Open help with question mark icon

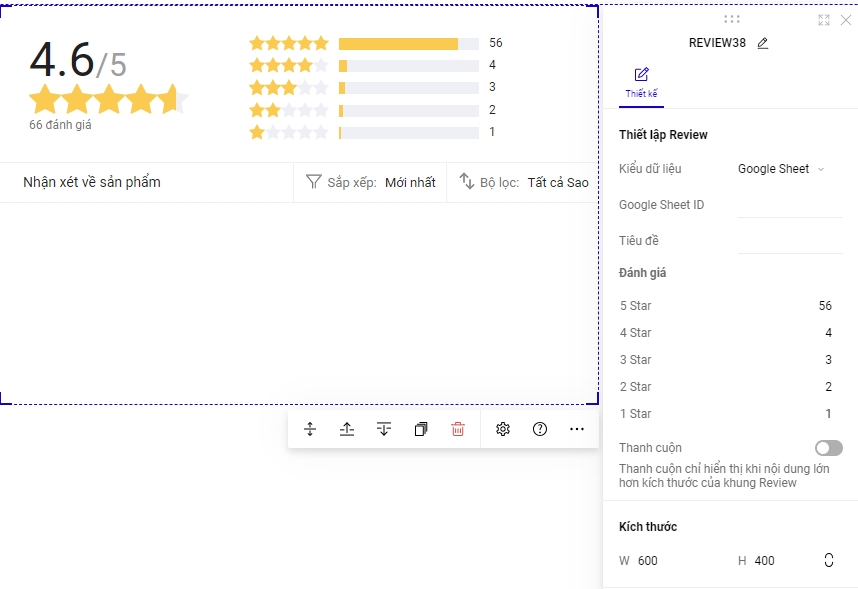(540, 429)
